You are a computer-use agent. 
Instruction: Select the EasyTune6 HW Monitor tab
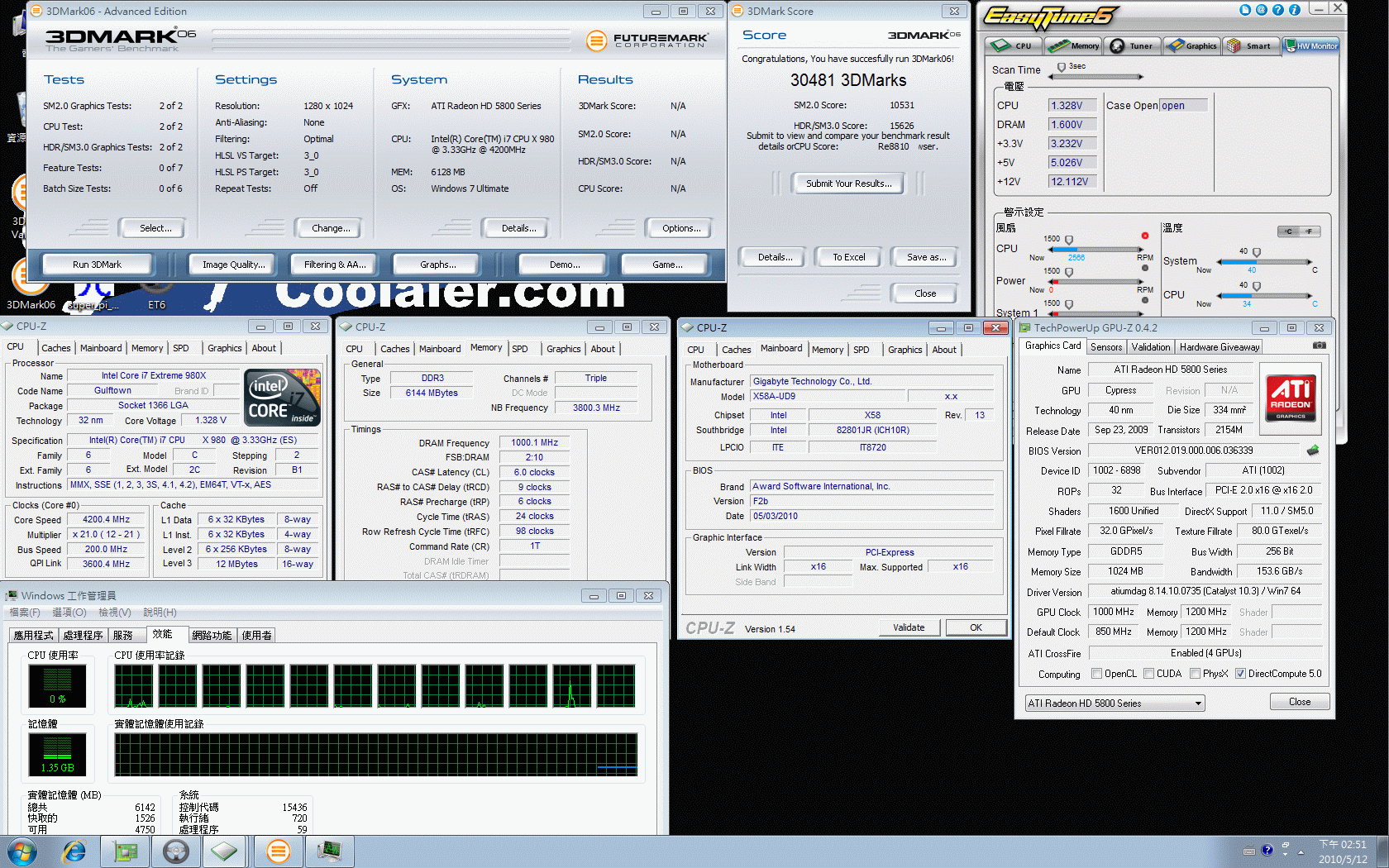[x=1310, y=46]
